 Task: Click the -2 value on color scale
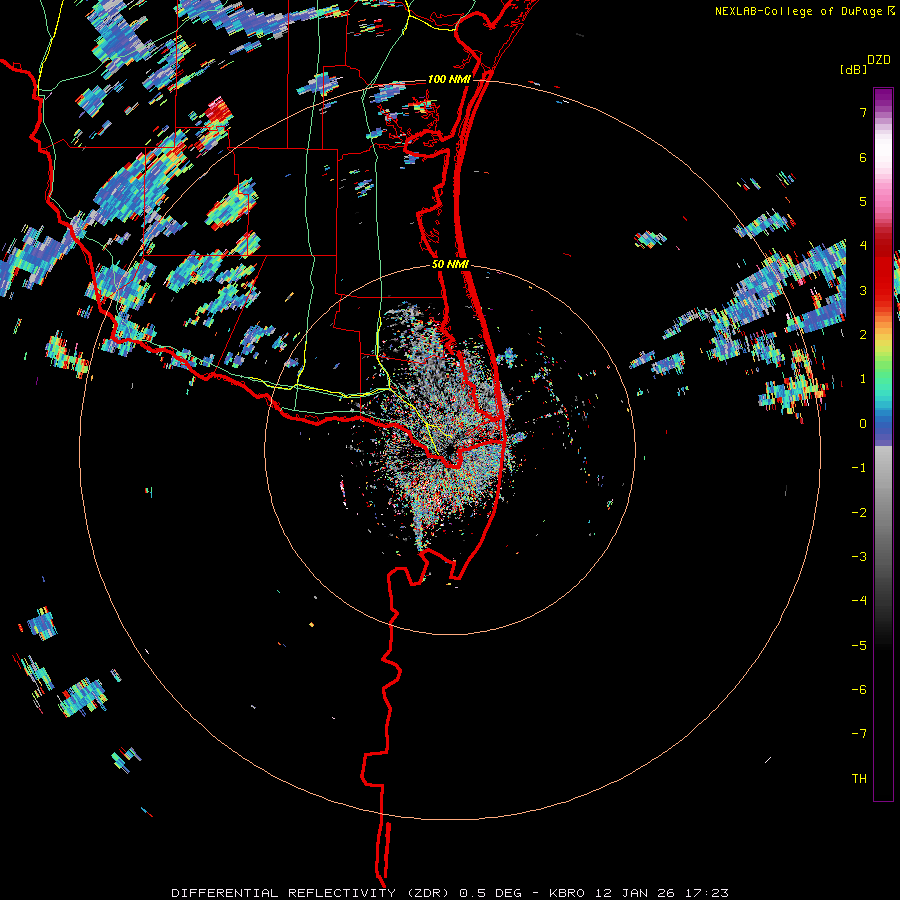point(859,513)
